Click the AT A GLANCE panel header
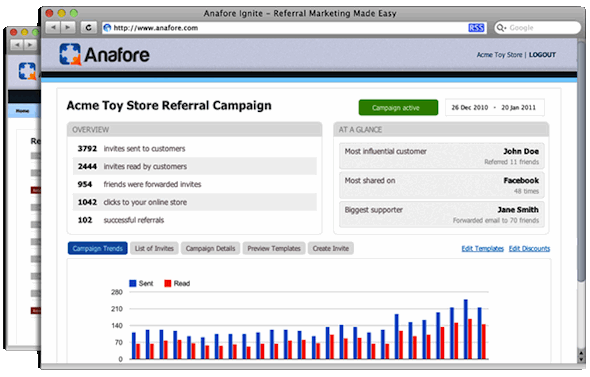 441,129
